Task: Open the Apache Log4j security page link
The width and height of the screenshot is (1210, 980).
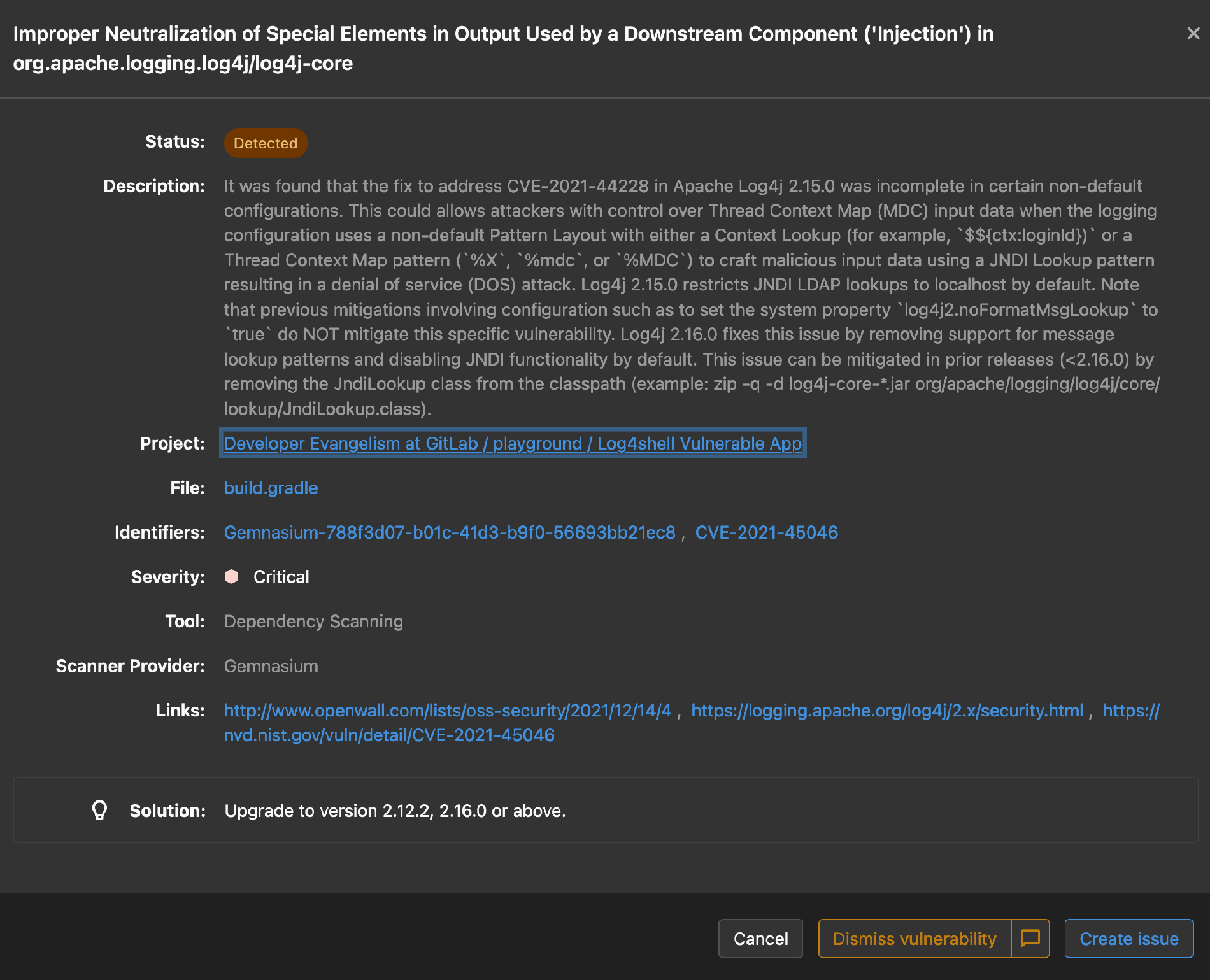Action: (x=888, y=710)
